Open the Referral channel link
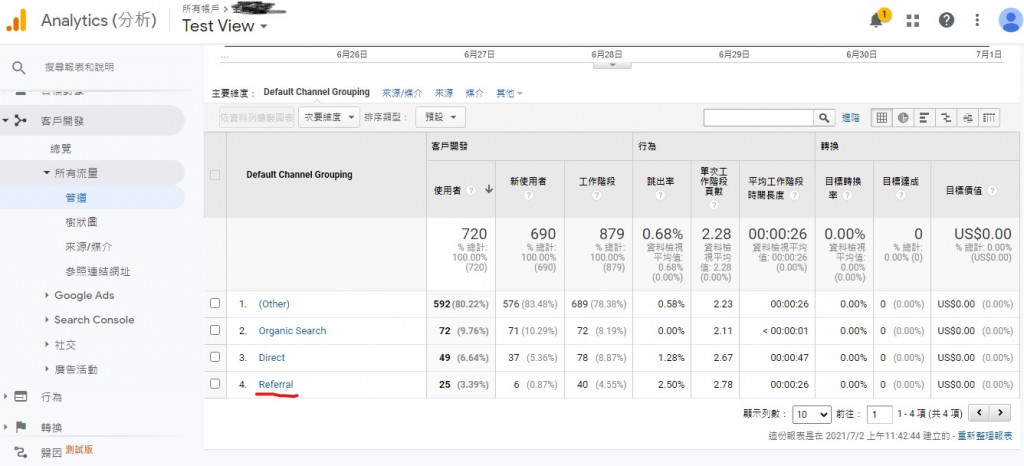Image resolution: width=1024 pixels, height=466 pixels. pyautogui.click(x=276, y=384)
